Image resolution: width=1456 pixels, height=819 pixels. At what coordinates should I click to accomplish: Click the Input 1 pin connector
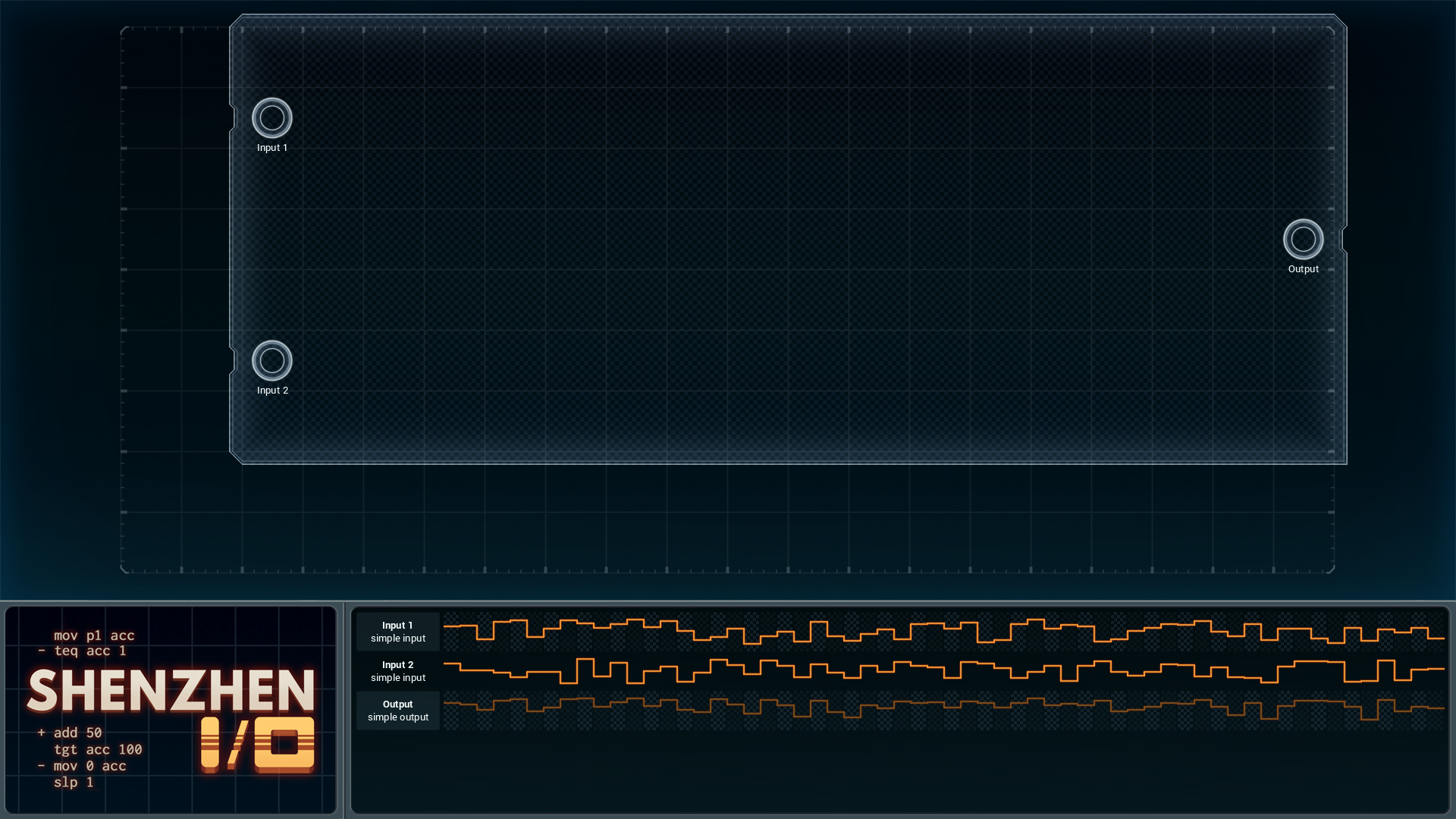coord(271,118)
